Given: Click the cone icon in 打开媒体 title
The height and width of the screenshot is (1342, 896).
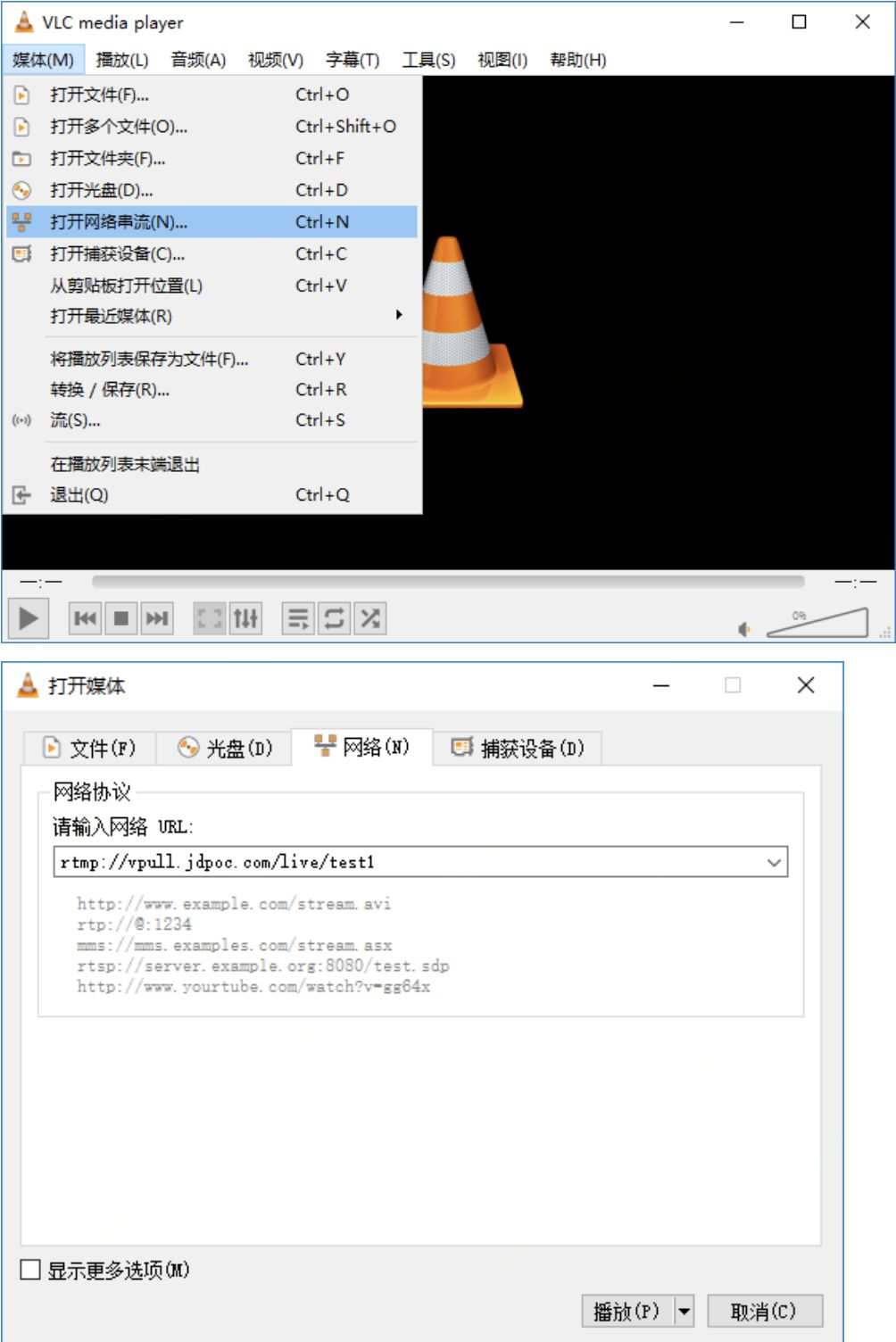Looking at the screenshot, I should click(x=29, y=685).
